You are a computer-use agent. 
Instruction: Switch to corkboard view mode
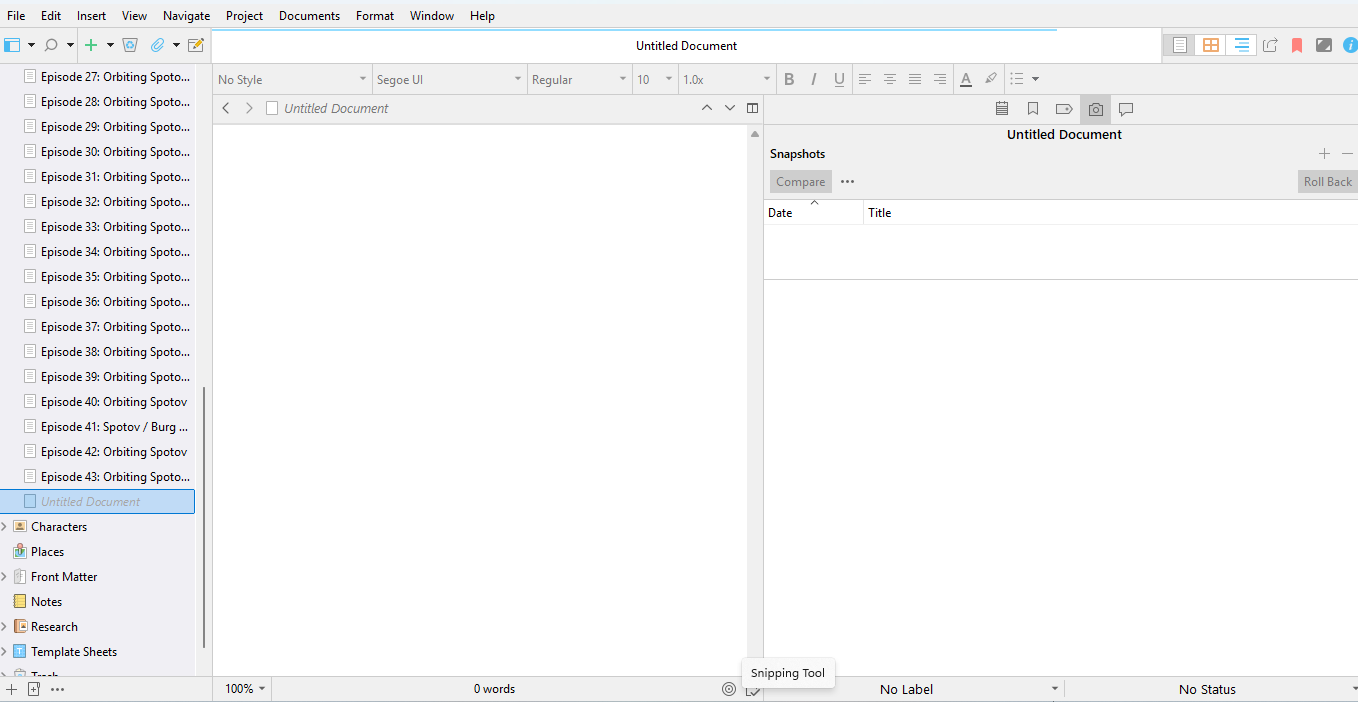point(1210,45)
